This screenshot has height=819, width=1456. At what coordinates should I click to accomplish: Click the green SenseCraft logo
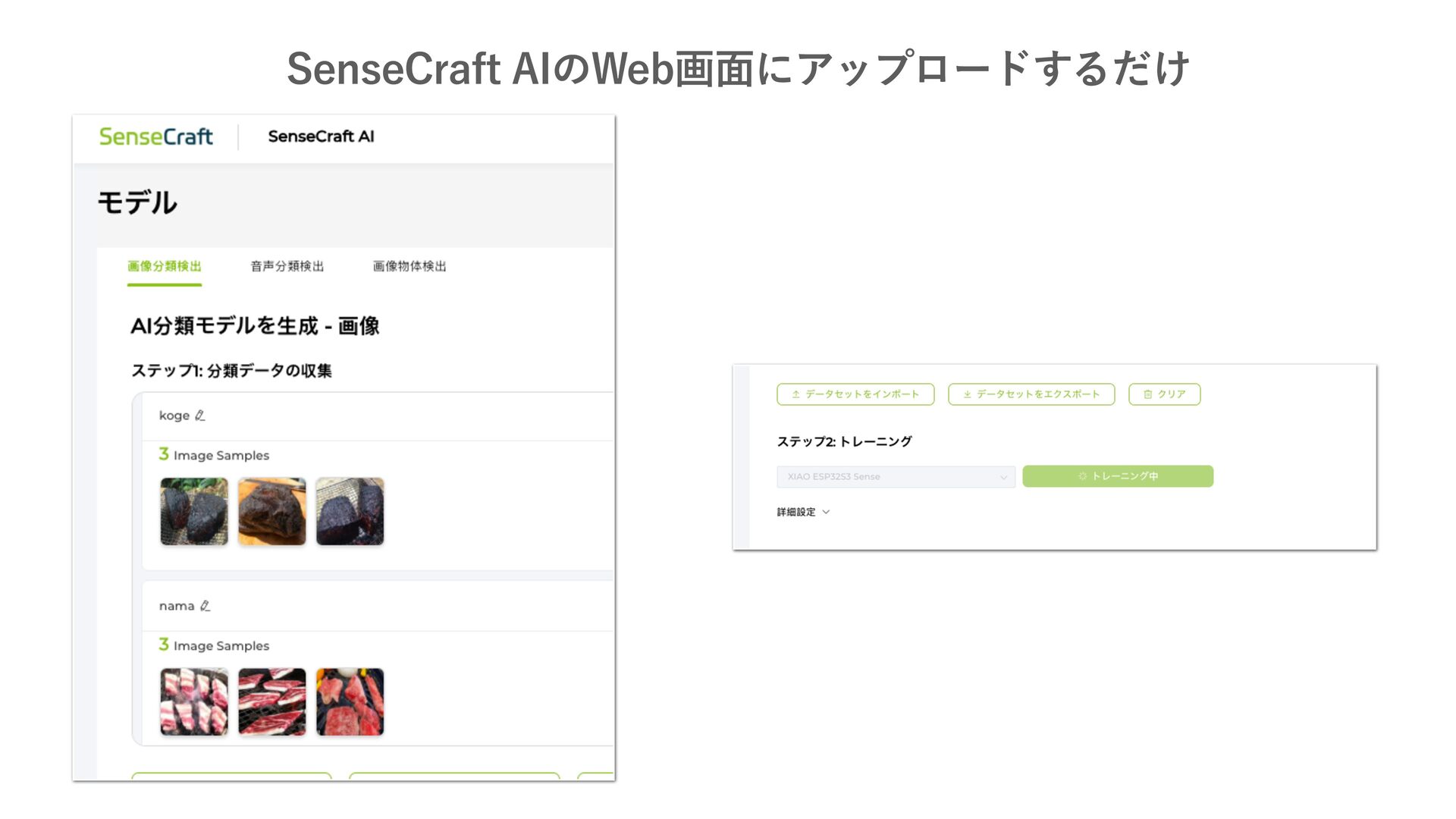[155, 136]
